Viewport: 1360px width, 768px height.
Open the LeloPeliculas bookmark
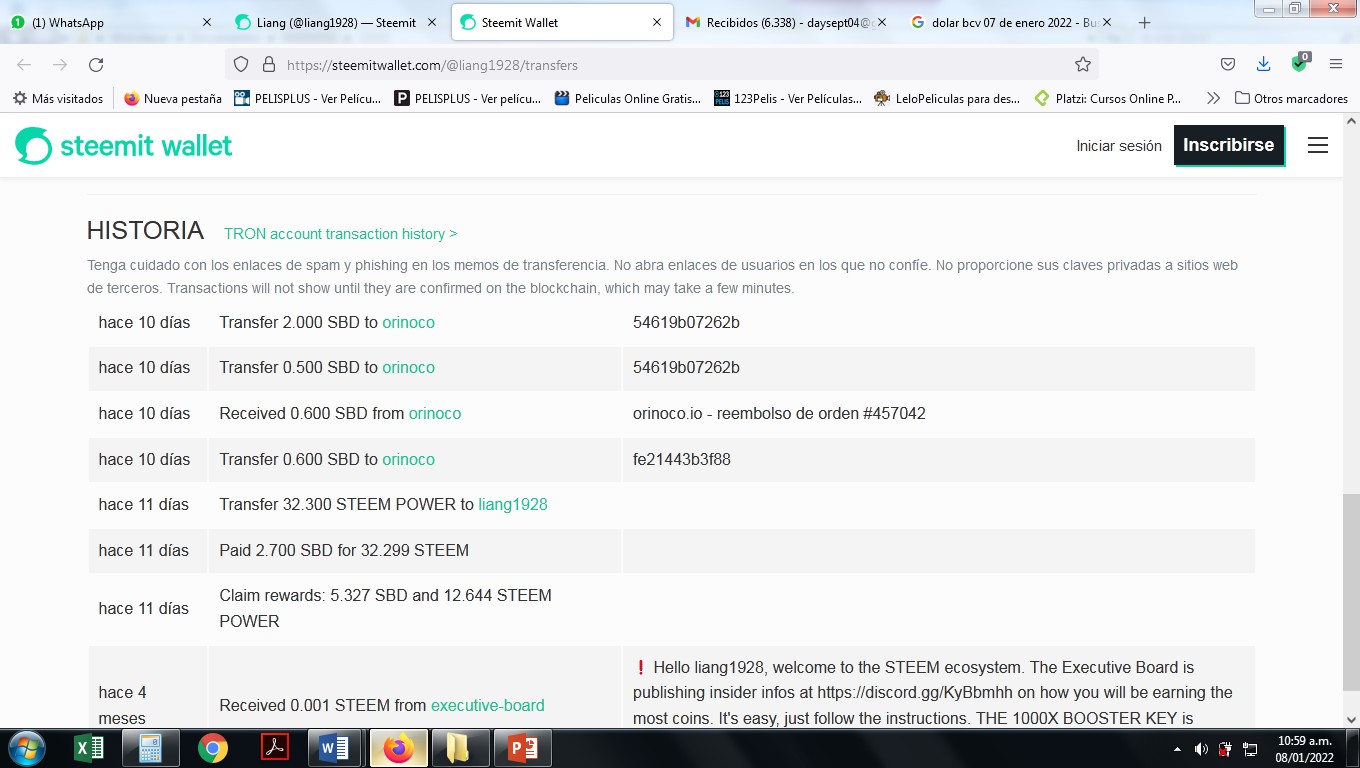(947, 98)
